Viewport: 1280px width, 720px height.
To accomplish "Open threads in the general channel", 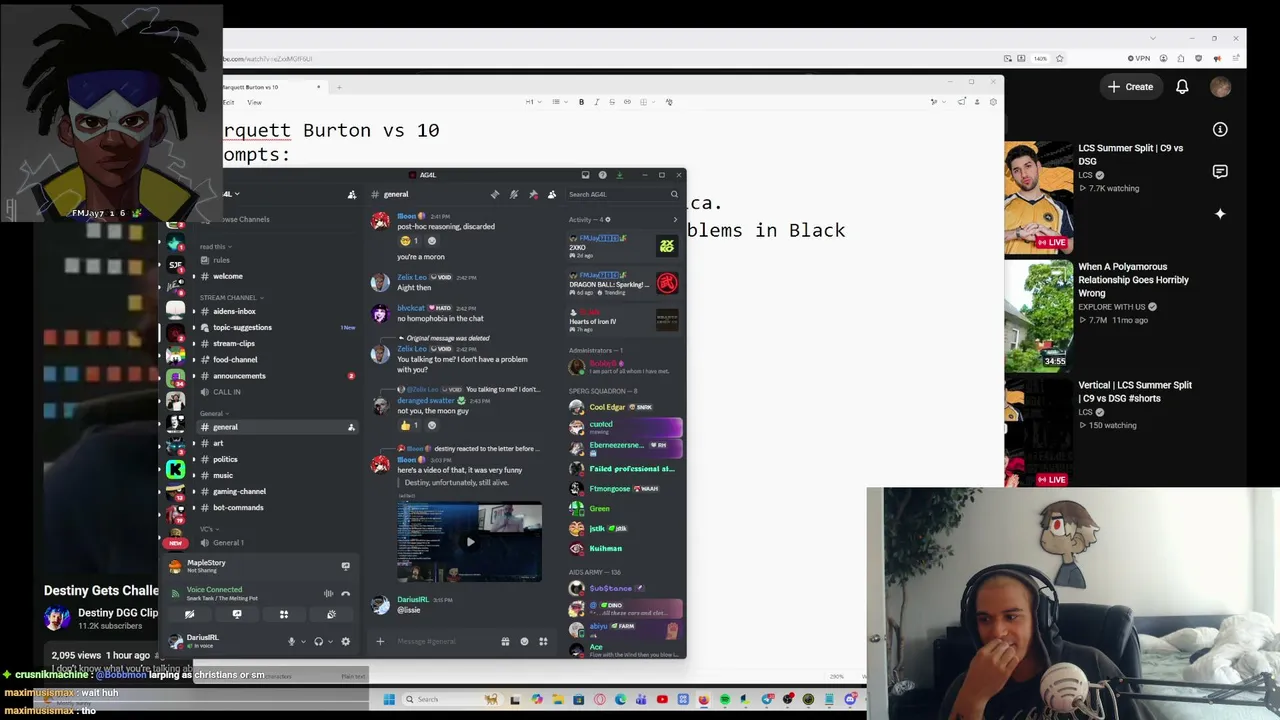I will 495,194.
